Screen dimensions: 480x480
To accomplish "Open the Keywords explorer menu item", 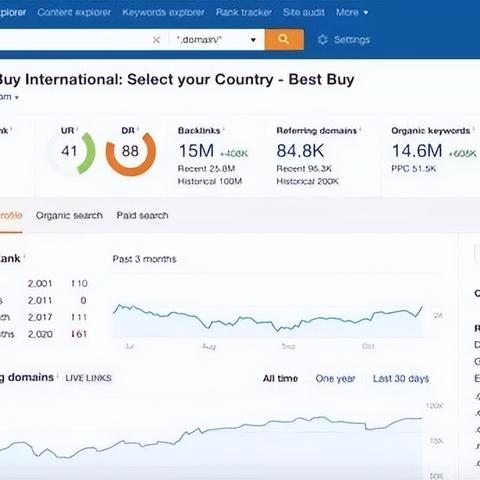I will (163, 12).
